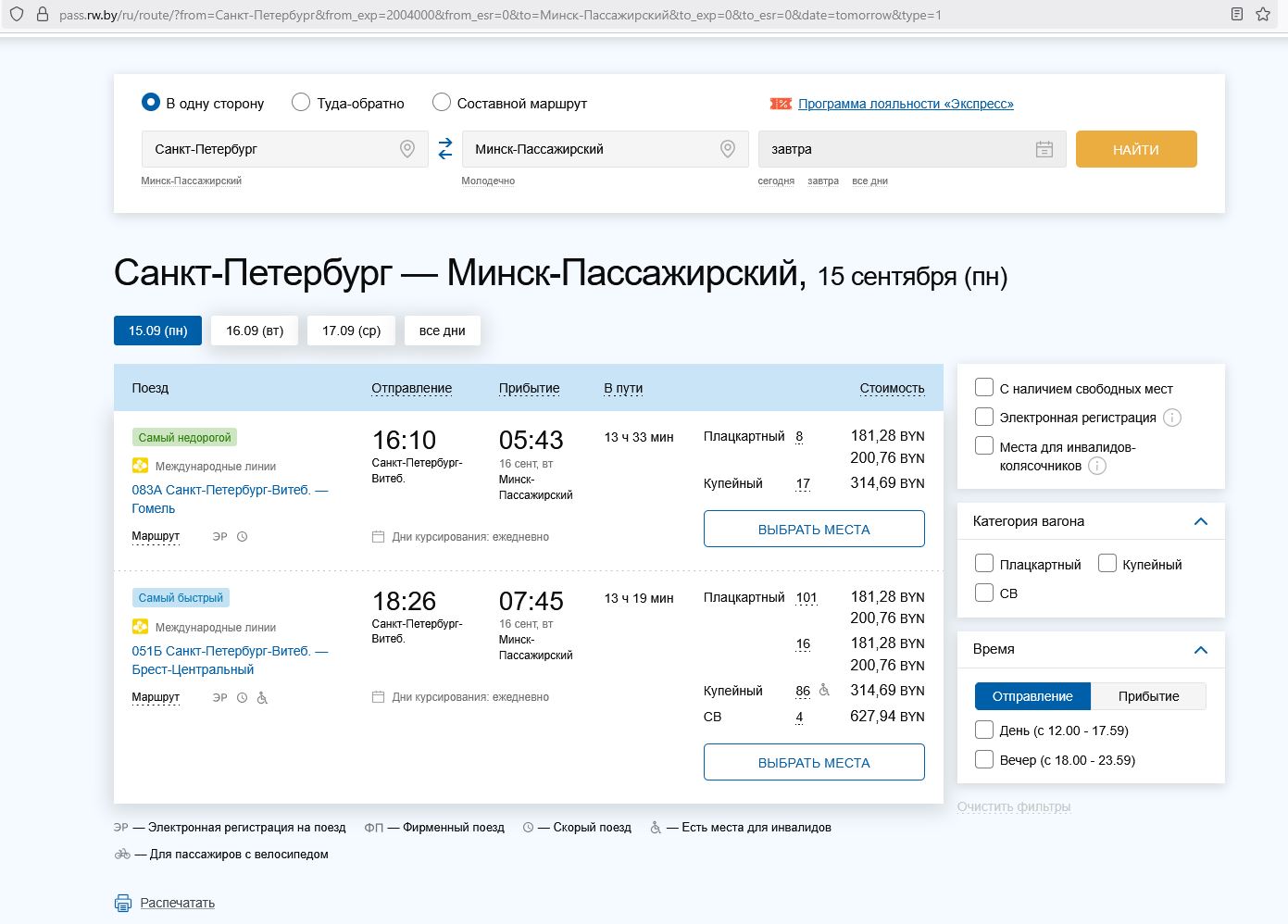
Task: Expand Маршрут for train 083А
Action: [x=156, y=536]
